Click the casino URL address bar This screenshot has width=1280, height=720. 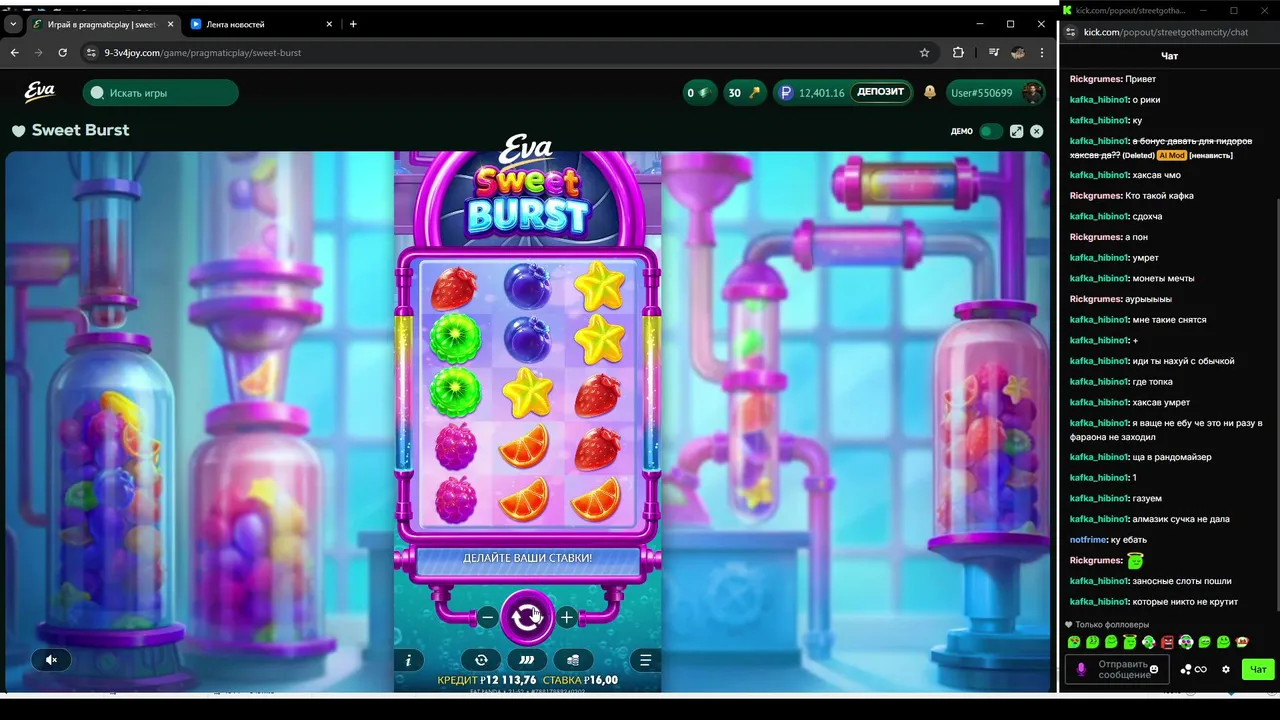pos(510,53)
